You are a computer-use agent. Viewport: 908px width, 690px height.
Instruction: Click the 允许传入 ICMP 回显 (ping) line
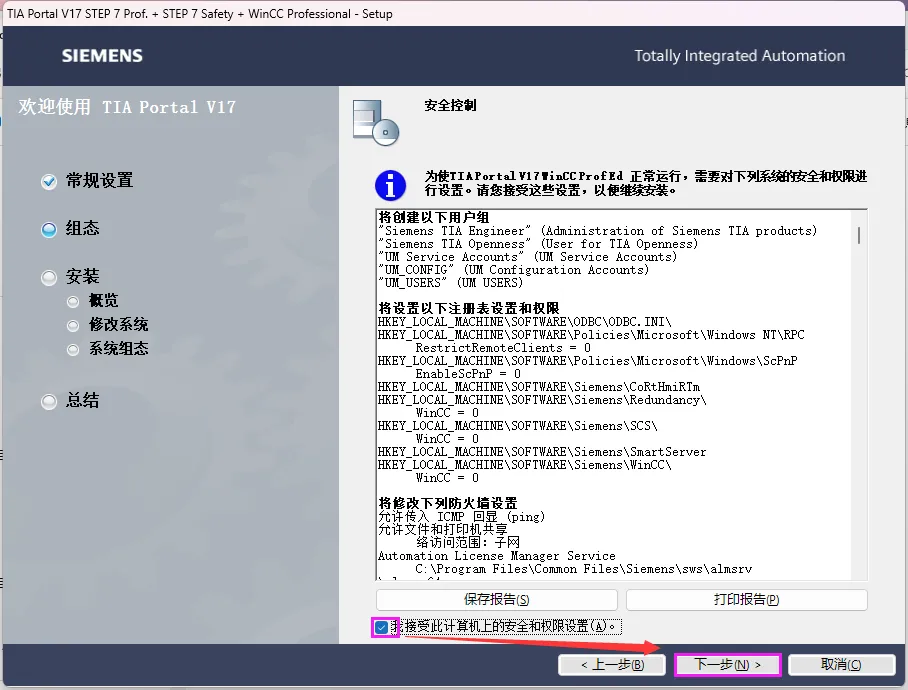pyautogui.click(x=462, y=517)
